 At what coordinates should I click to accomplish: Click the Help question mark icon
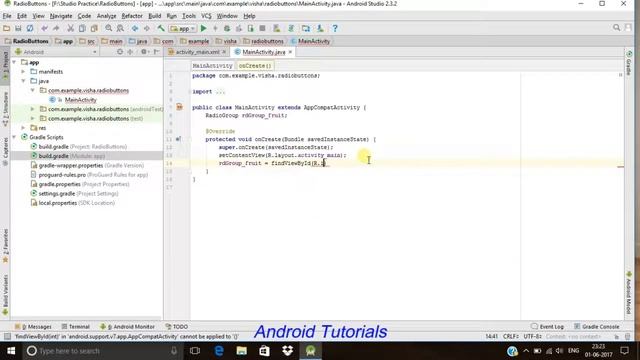point(335,28)
